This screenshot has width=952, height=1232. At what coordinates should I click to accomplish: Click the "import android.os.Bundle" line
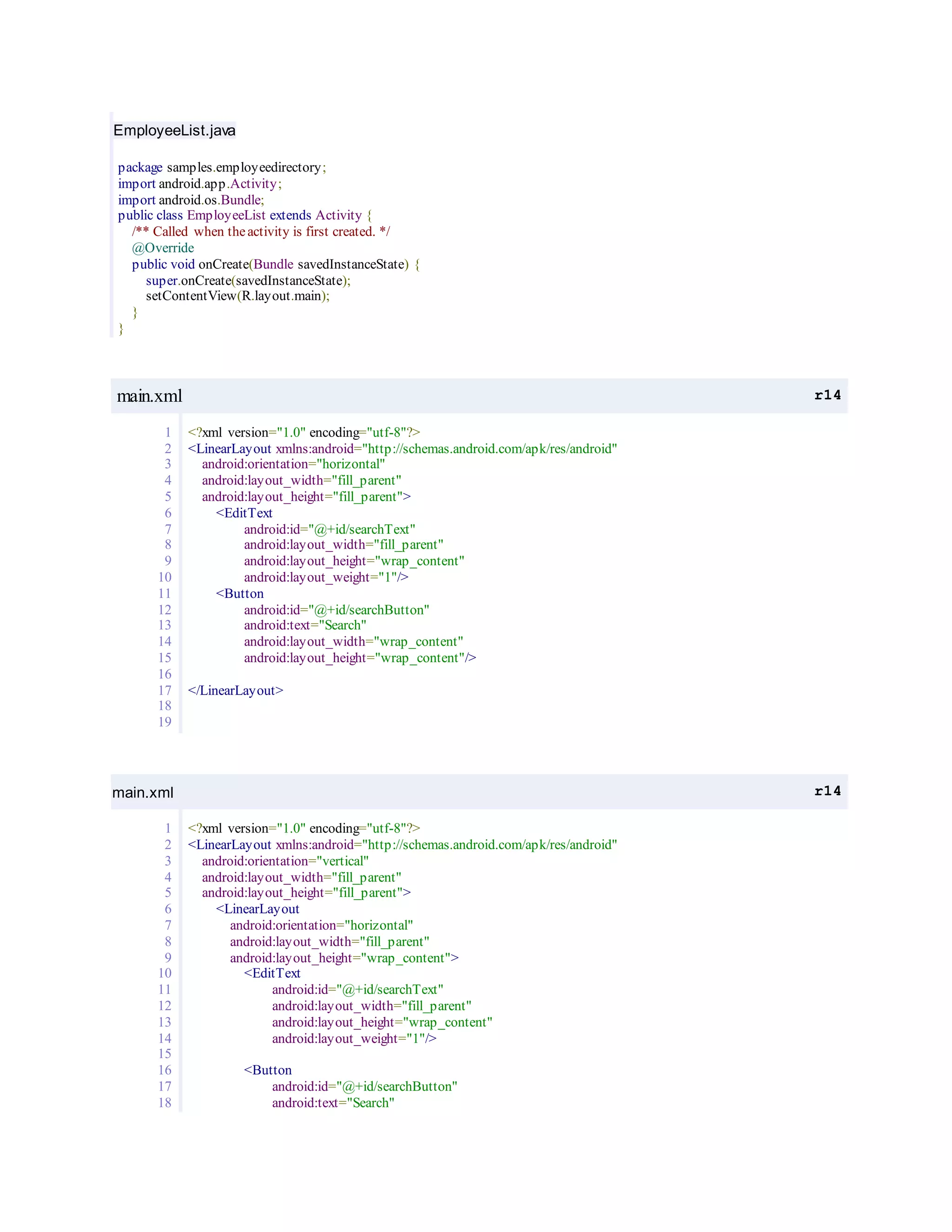(x=191, y=200)
